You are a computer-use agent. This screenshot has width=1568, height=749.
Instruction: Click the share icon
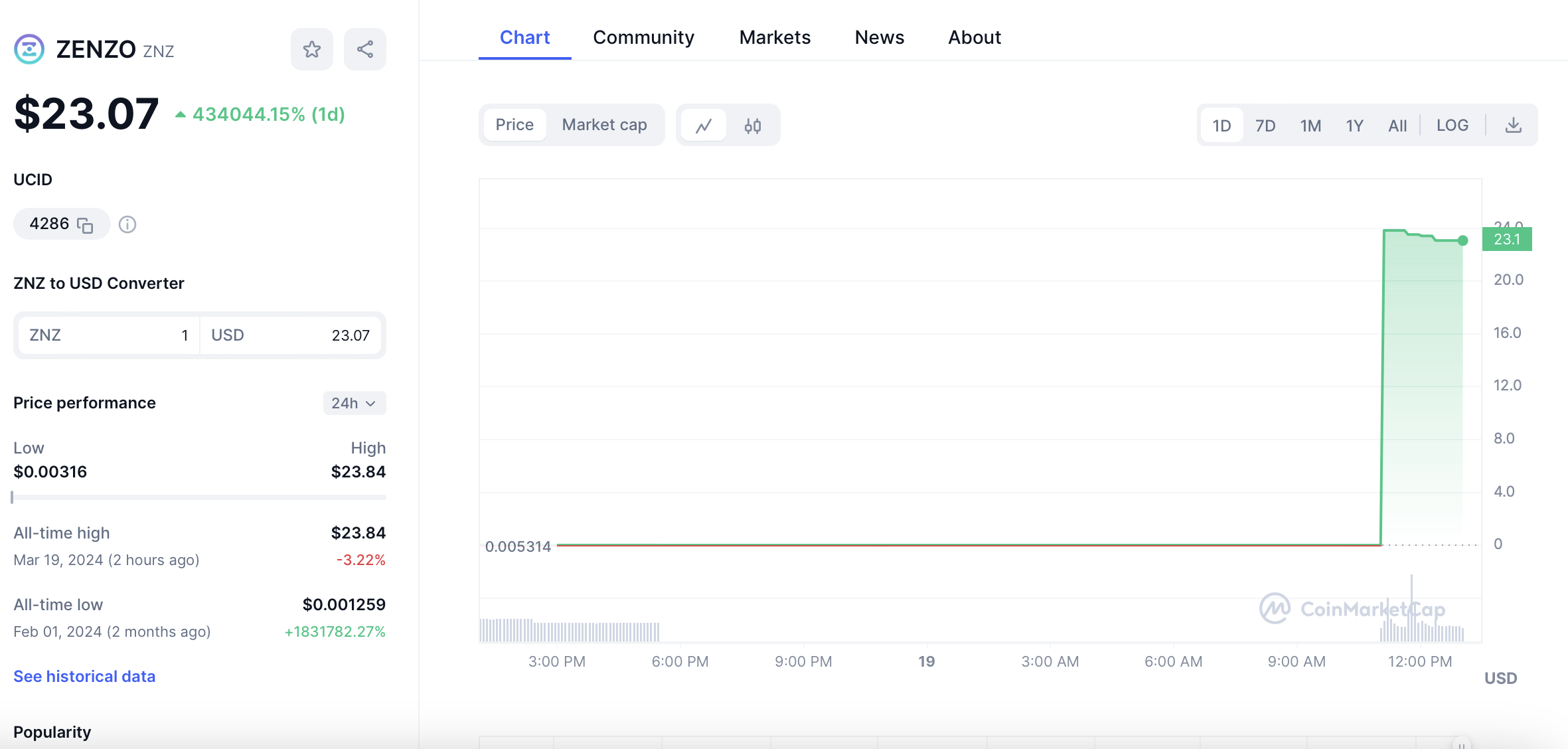pyautogui.click(x=364, y=49)
